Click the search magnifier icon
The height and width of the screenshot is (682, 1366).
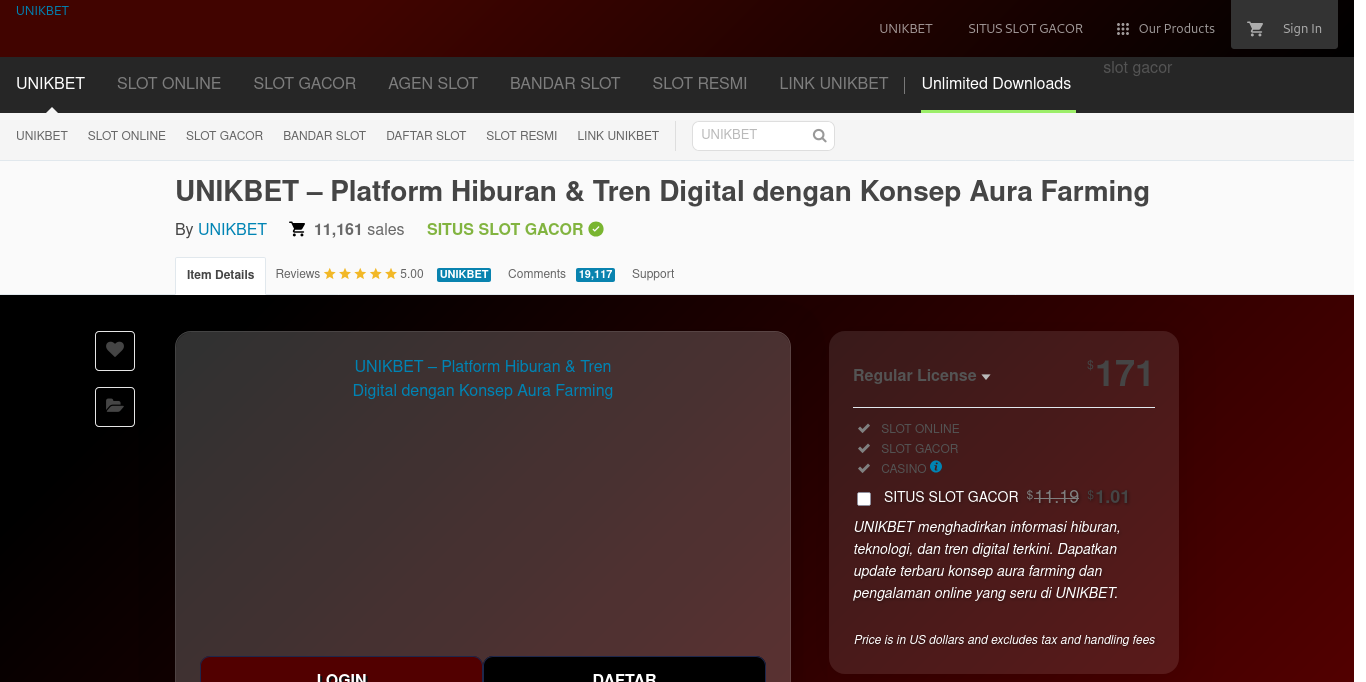coord(819,135)
